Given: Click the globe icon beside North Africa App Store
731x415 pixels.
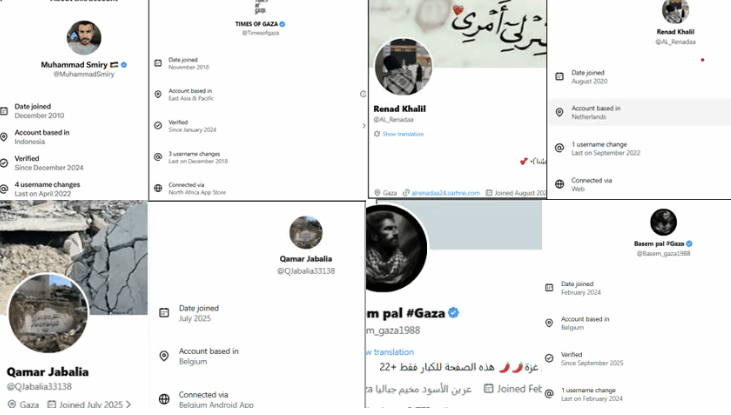Looking at the screenshot, I should pyautogui.click(x=158, y=188).
